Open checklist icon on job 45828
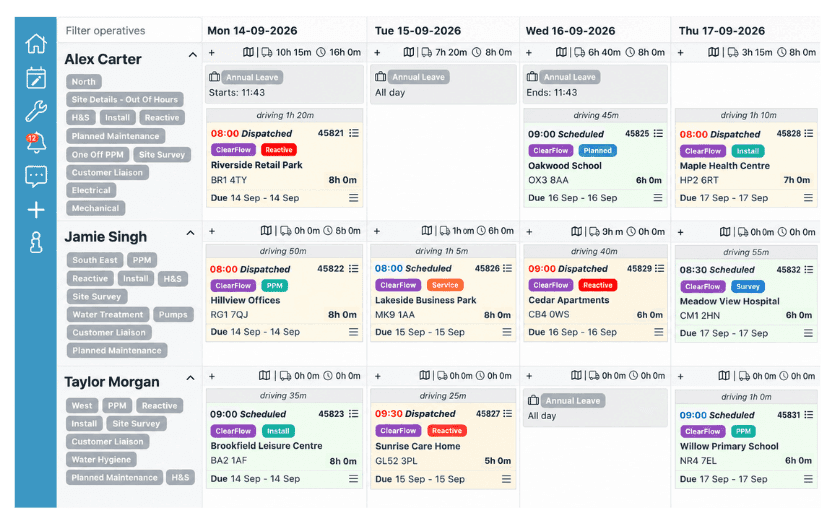The width and height of the screenshot is (840, 520). click(808, 133)
